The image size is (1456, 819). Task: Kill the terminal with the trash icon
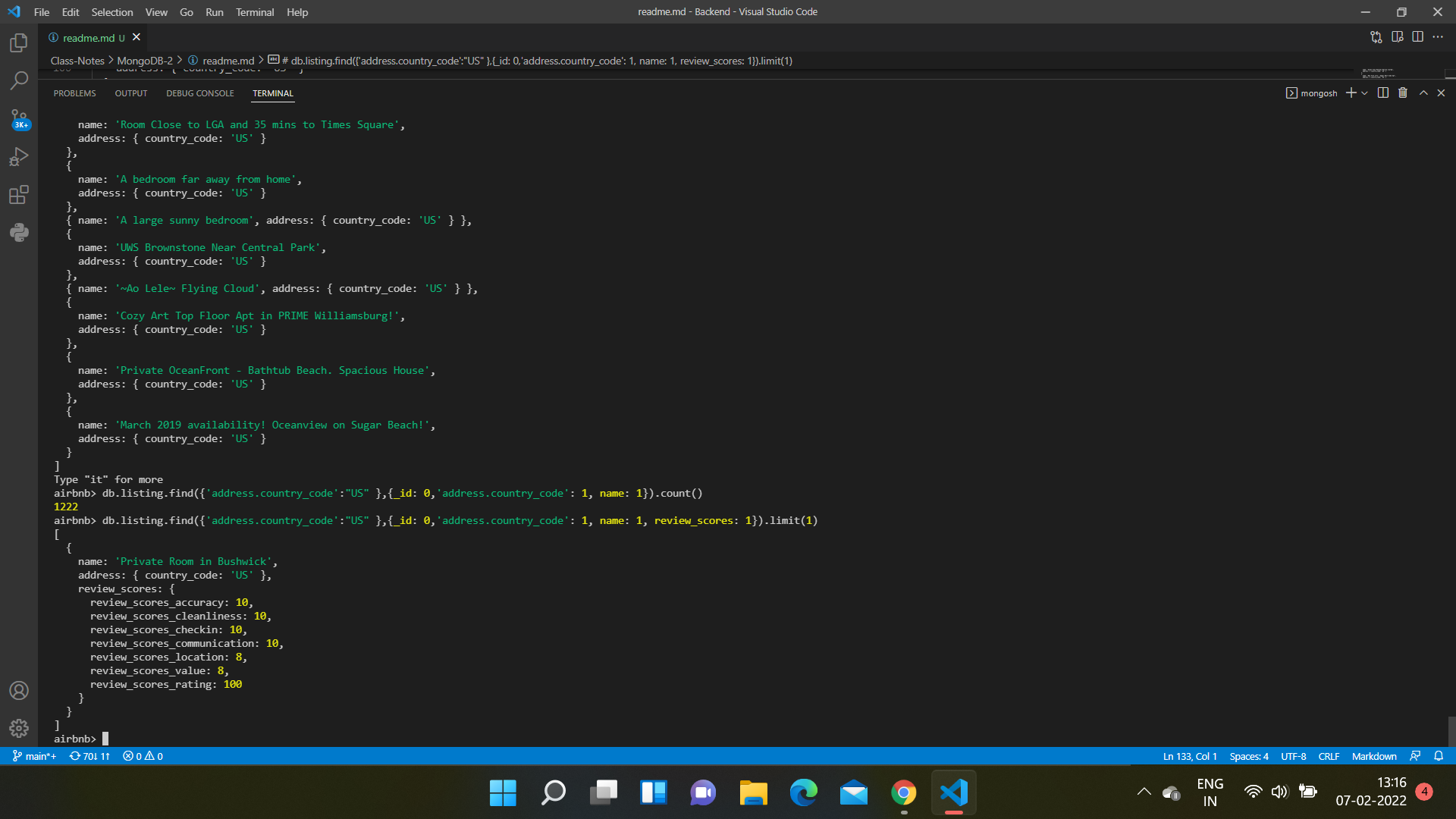[x=1402, y=93]
